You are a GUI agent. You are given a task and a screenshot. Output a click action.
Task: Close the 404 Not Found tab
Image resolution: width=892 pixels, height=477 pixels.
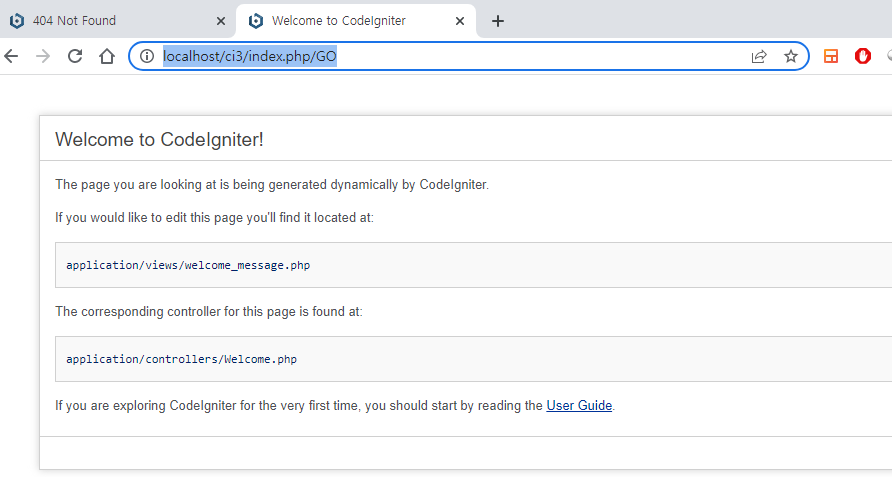(221, 21)
